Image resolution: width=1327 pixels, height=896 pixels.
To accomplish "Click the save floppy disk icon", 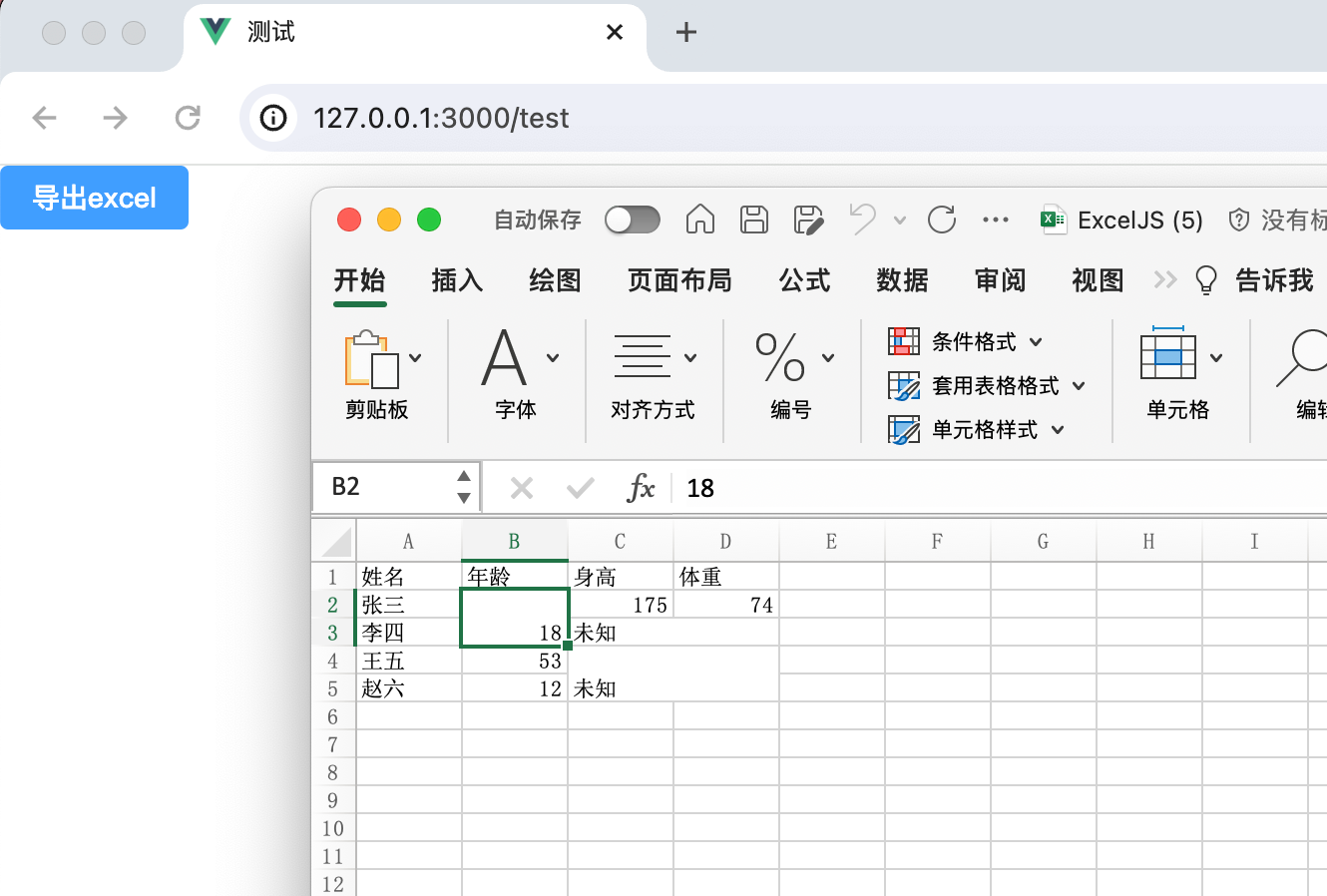I will (x=754, y=219).
